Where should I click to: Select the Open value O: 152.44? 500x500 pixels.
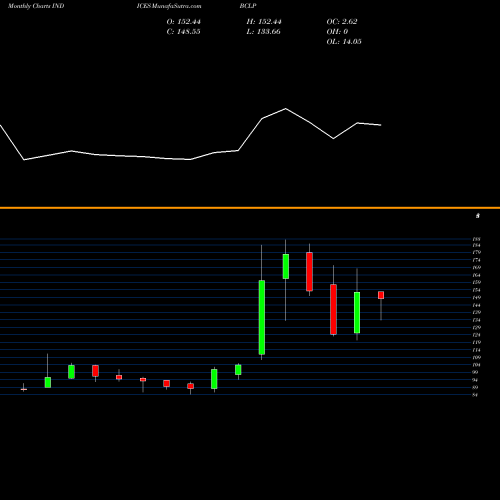pyautogui.click(x=184, y=22)
